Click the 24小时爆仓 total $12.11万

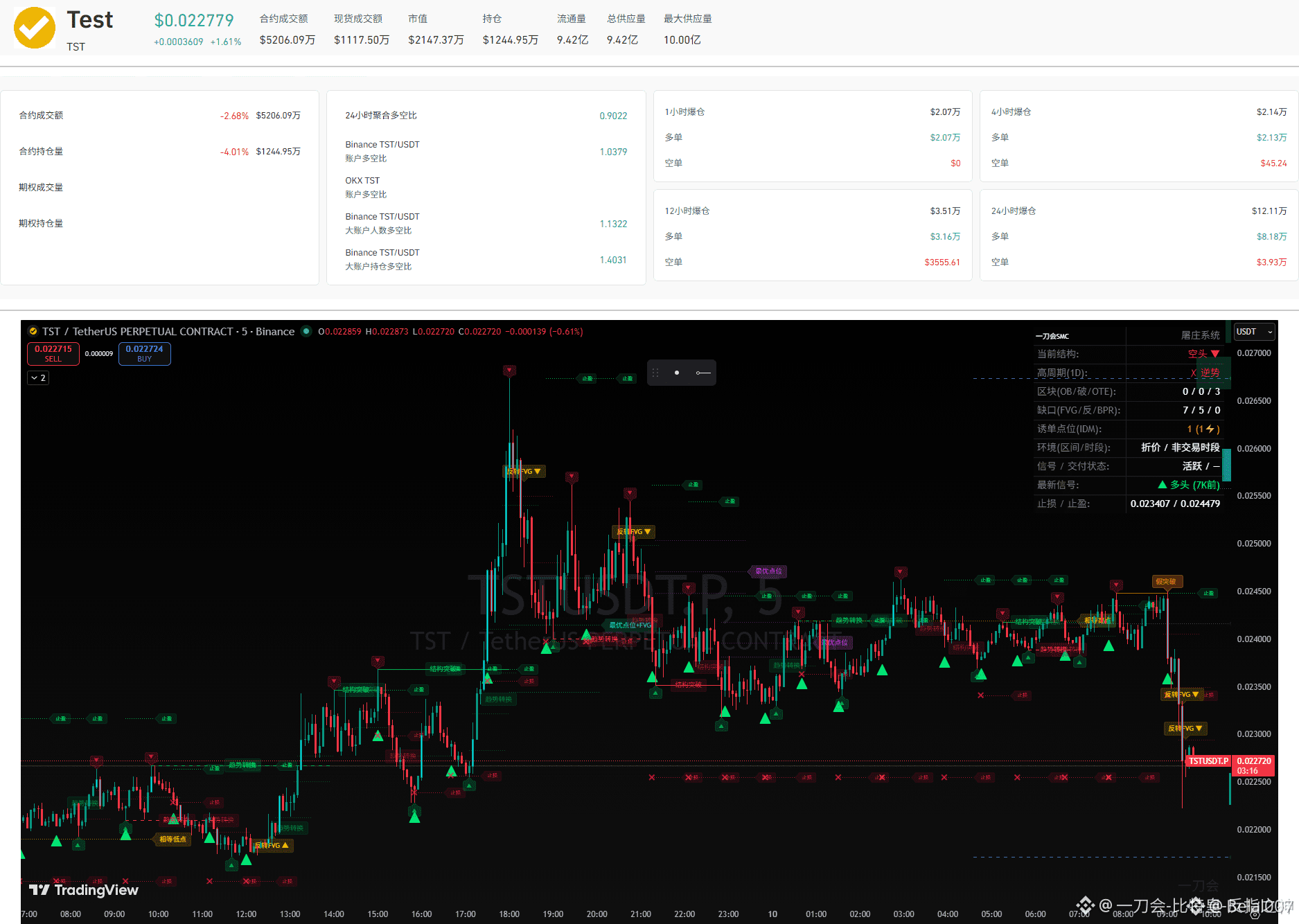pyautogui.click(x=1269, y=211)
